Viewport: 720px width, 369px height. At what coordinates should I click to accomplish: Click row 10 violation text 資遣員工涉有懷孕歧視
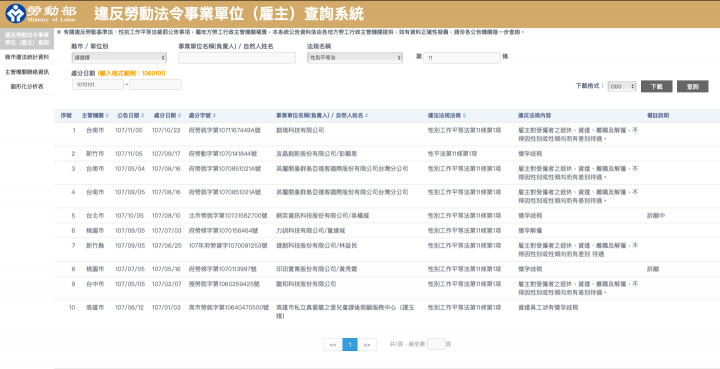point(548,308)
